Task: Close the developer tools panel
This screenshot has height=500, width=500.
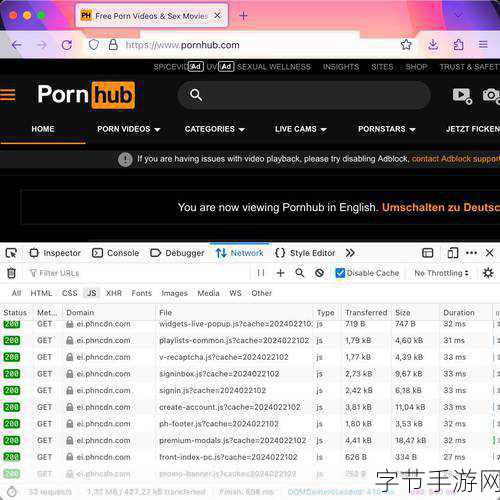Action: coord(489,253)
